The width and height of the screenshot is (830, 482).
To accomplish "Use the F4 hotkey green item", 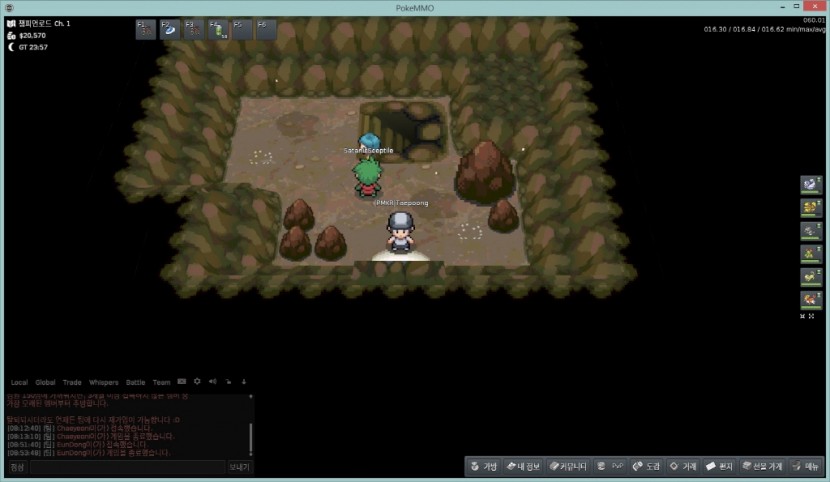I will tap(218, 30).
